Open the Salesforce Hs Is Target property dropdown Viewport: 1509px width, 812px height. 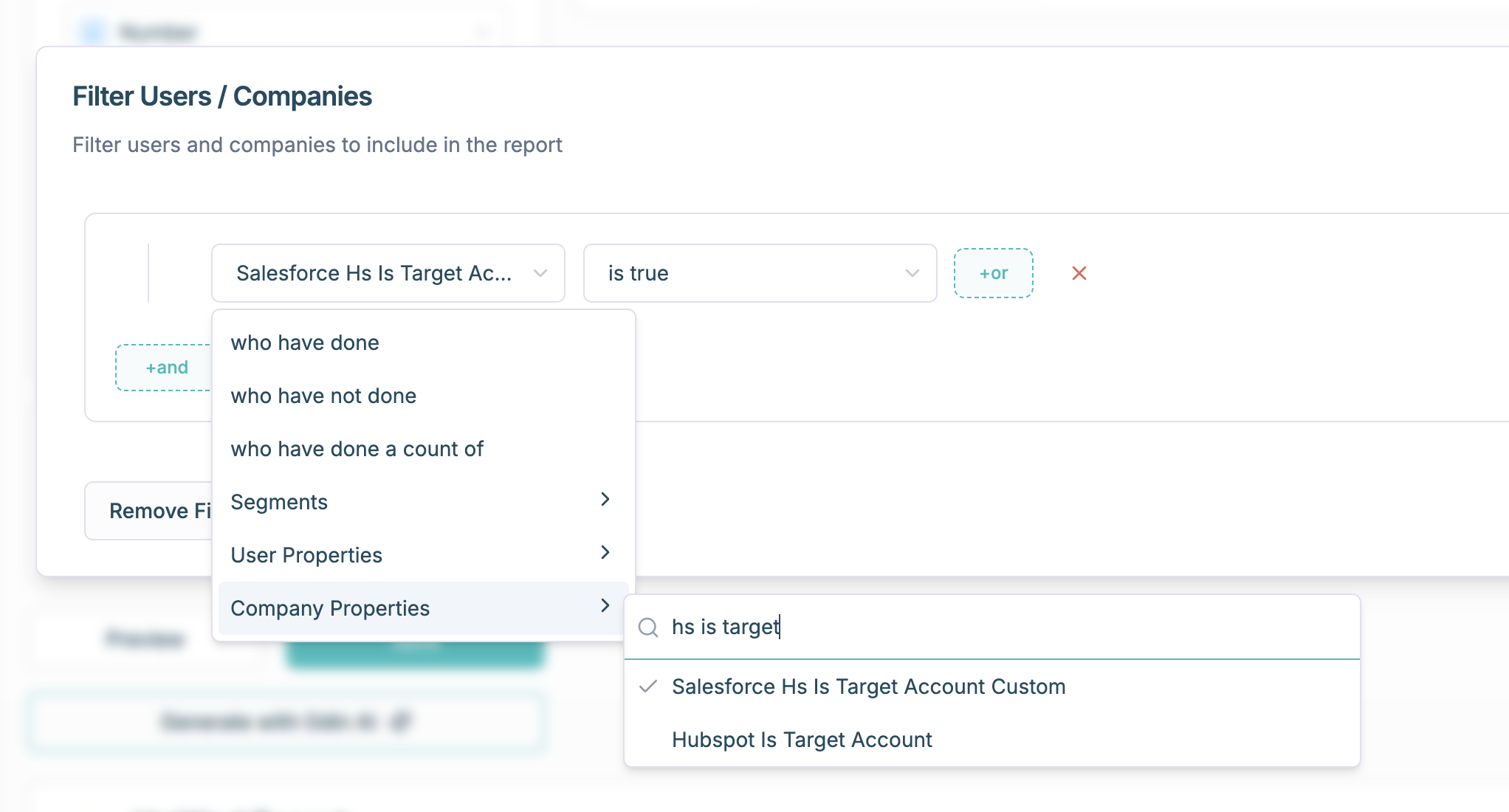388,273
